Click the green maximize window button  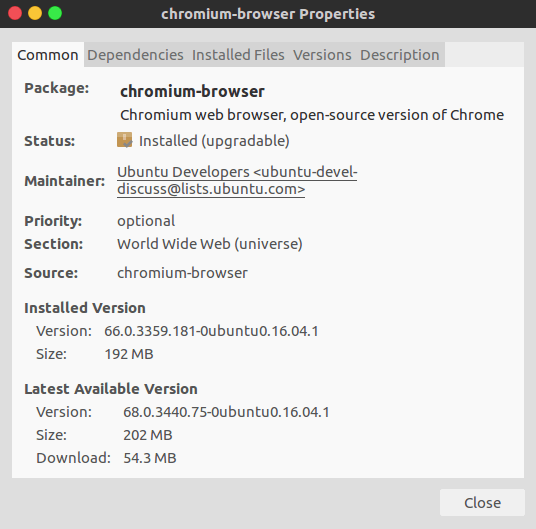tap(55, 14)
